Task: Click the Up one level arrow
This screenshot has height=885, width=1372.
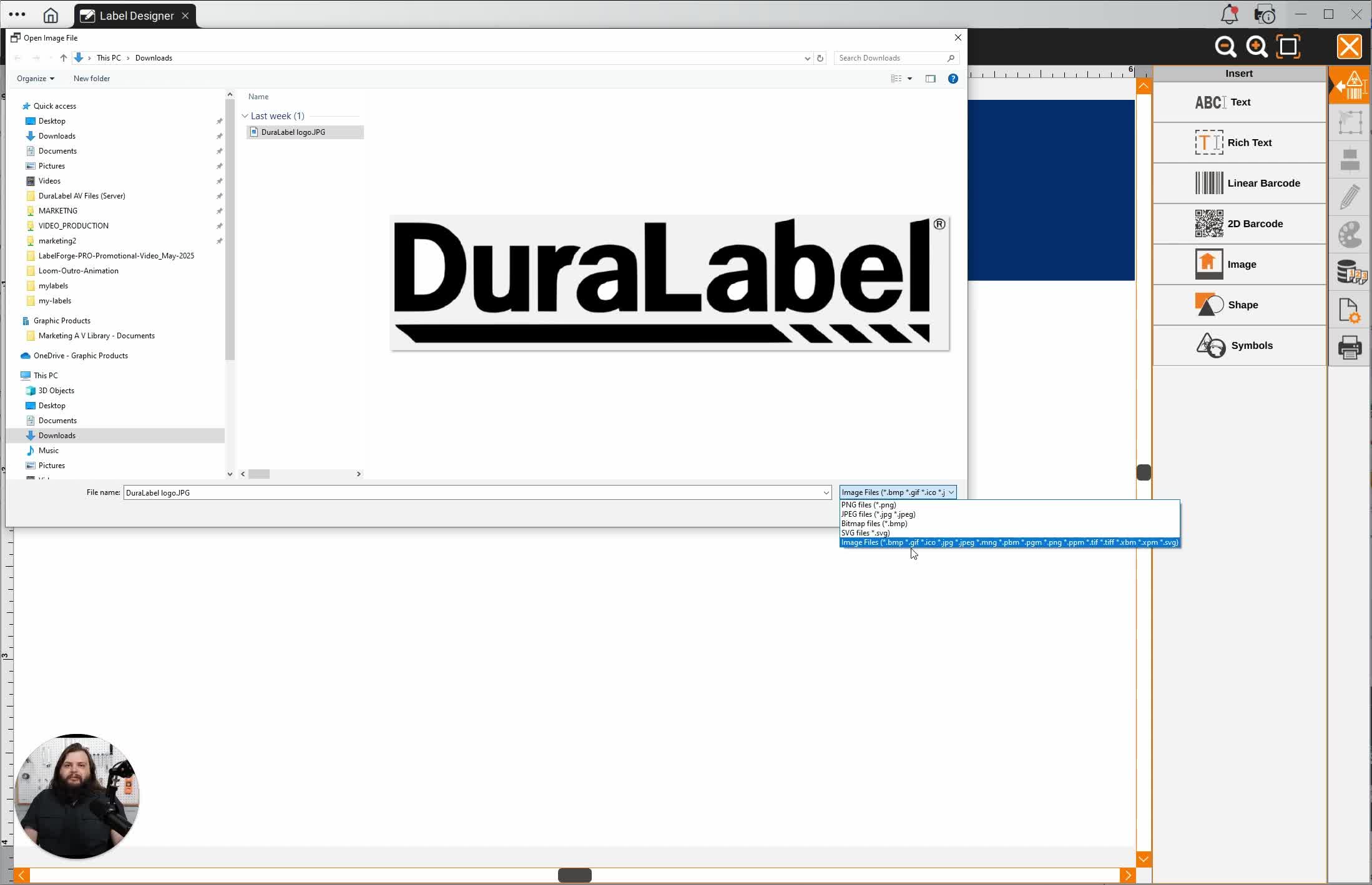Action: click(x=63, y=58)
